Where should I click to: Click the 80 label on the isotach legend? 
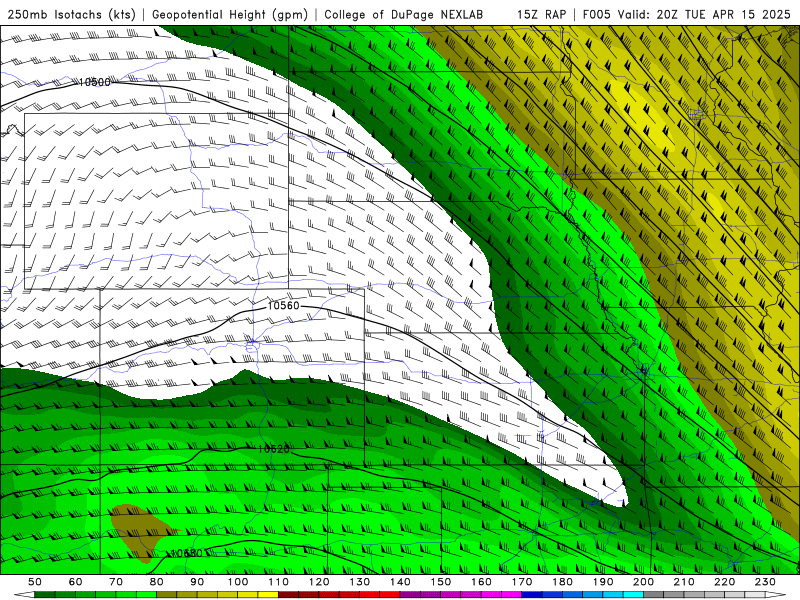click(x=157, y=582)
